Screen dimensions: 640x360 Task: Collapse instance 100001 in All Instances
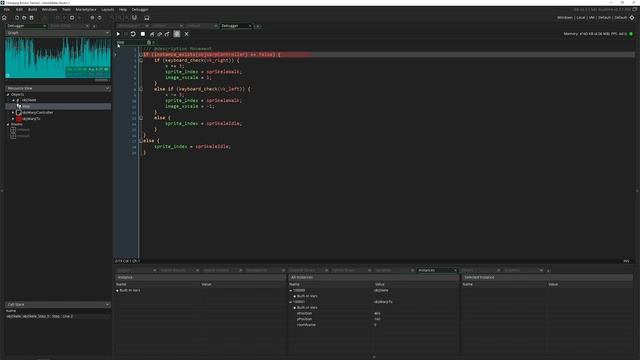coord(291,302)
